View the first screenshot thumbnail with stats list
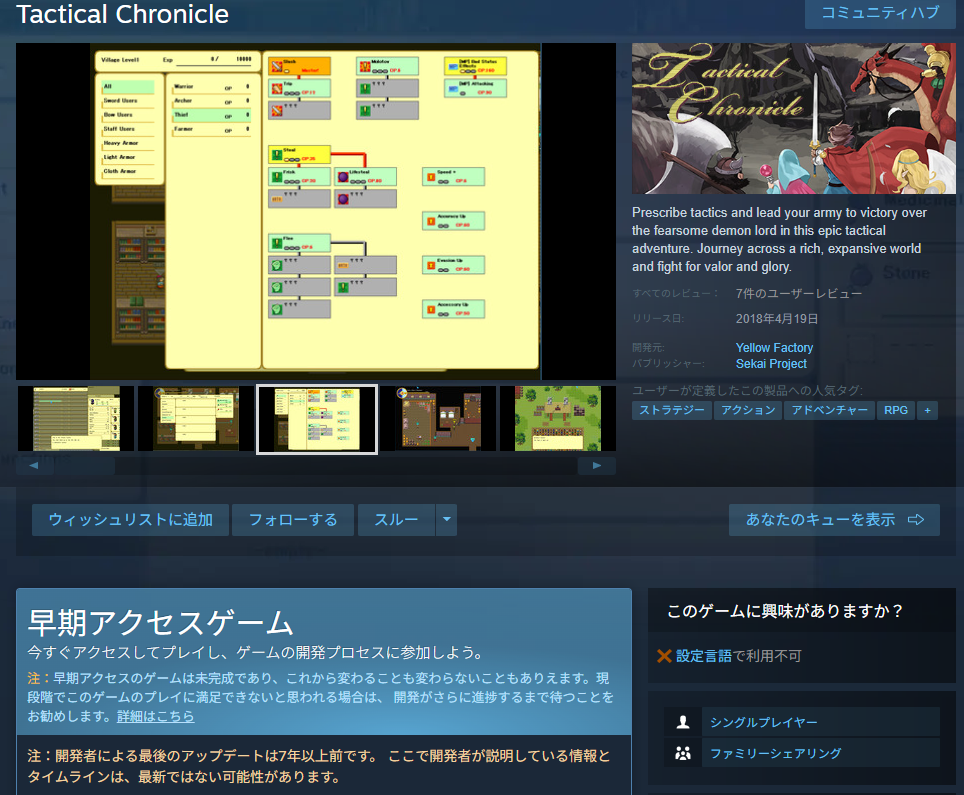Image resolution: width=964 pixels, height=795 pixels. 76,419
